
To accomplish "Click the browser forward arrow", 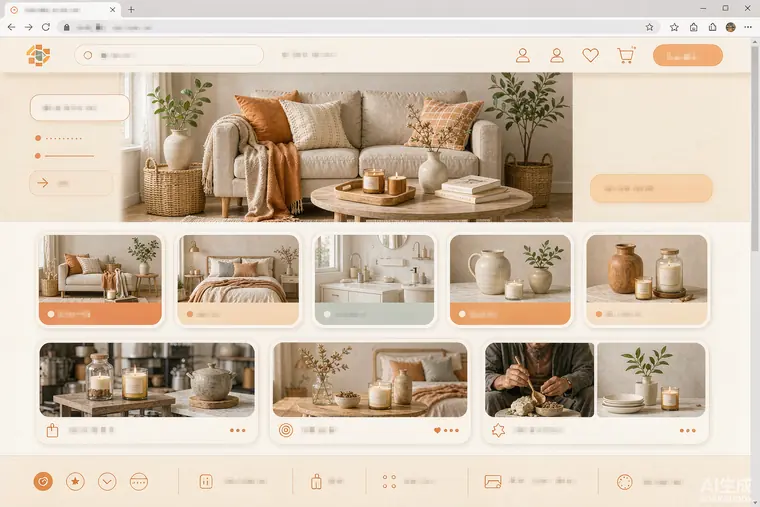I will [x=29, y=27].
